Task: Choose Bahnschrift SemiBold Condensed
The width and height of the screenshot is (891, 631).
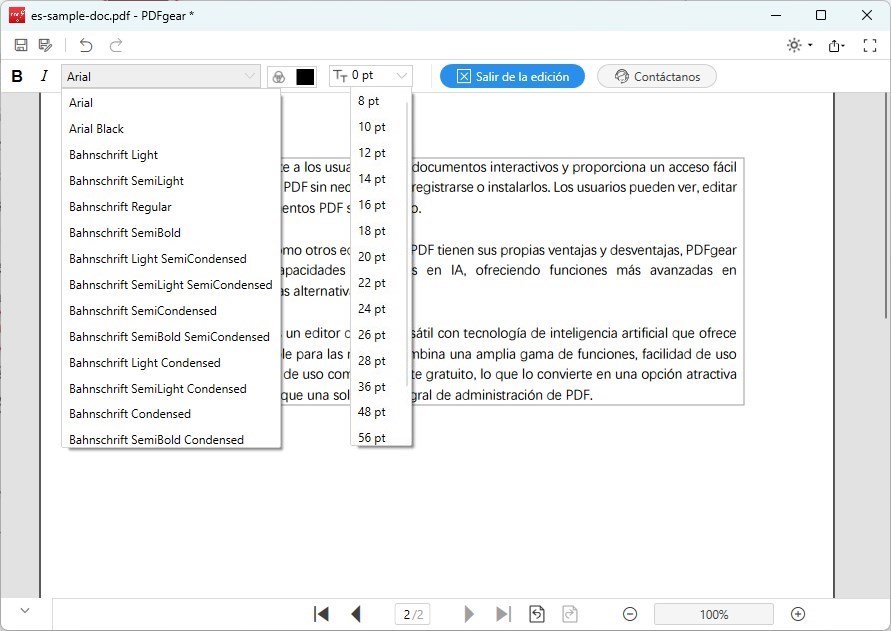Action: click(x=171, y=439)
